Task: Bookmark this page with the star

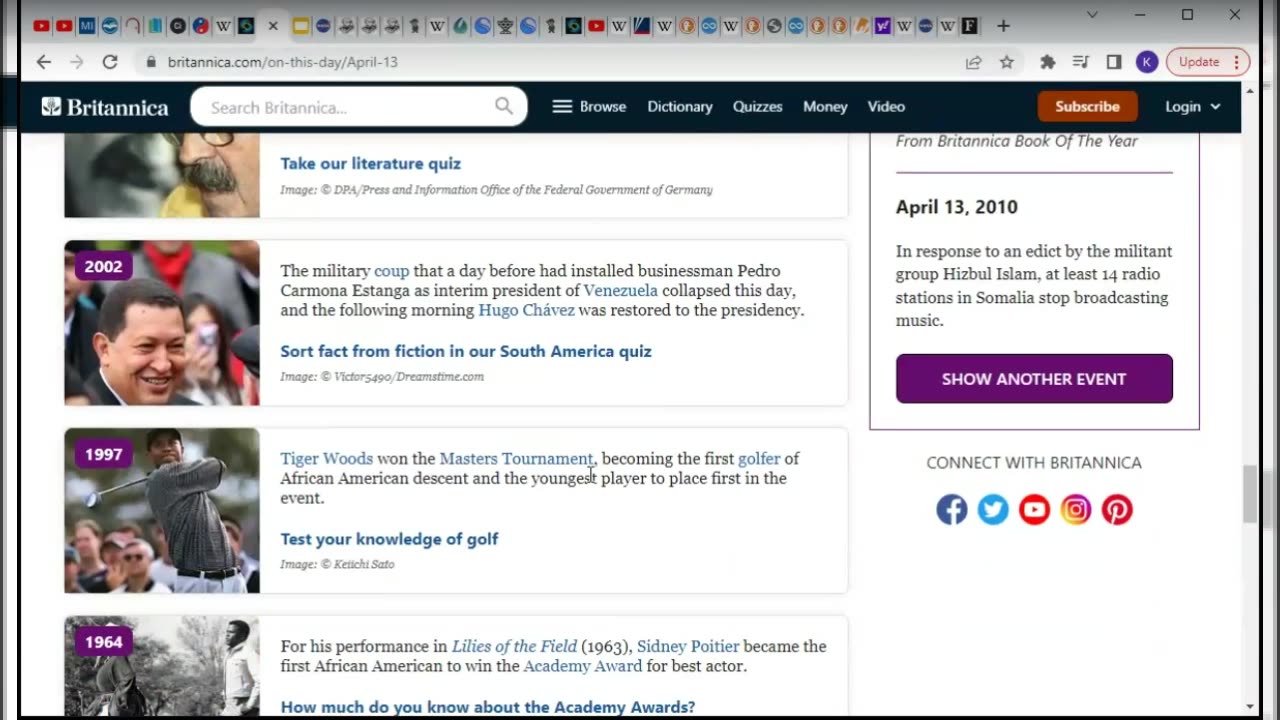Action: point(1007,62)
